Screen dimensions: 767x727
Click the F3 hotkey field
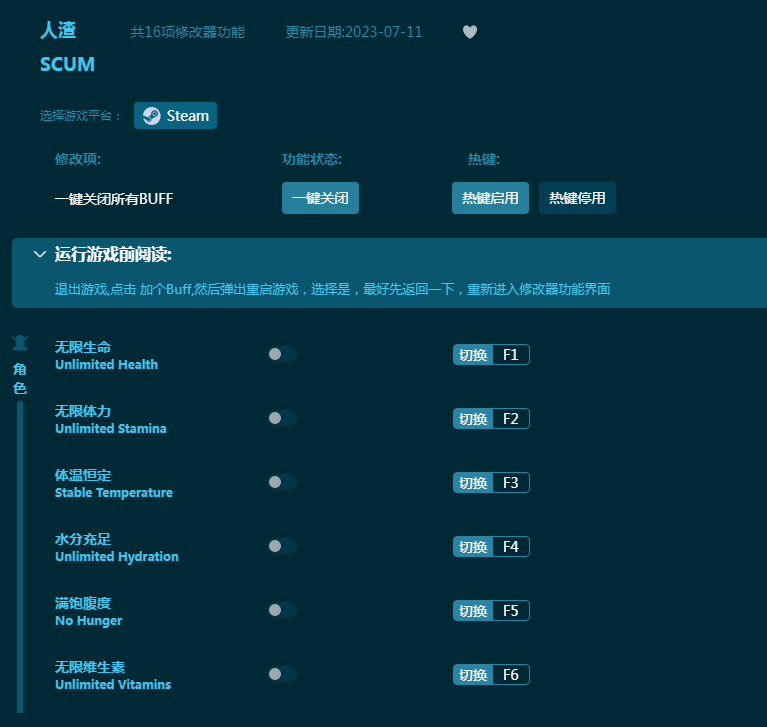click(x=511, y=483)
